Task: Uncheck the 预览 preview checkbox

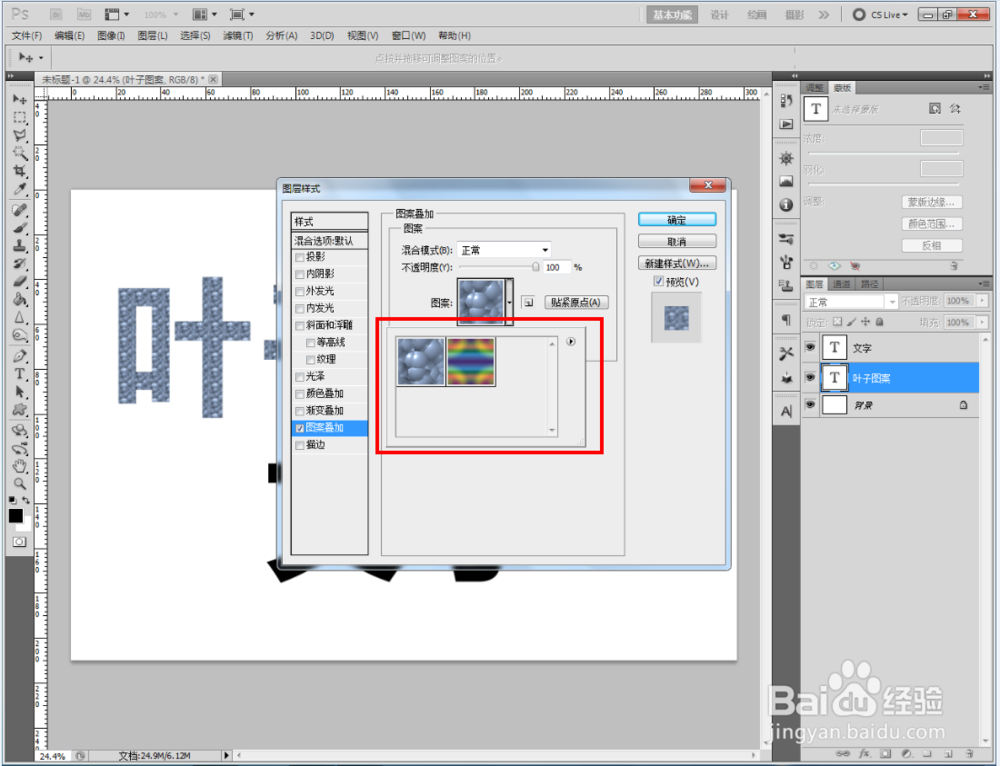Action: [659, 281]
